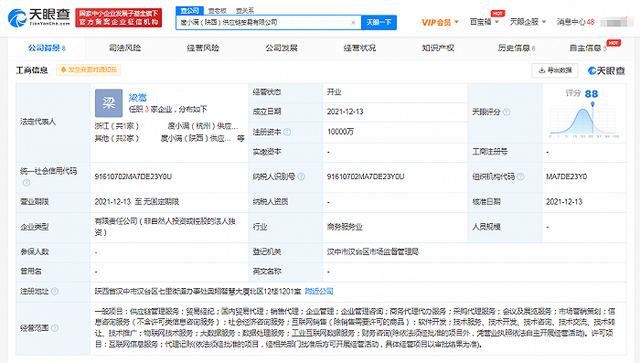This screenshot has height=363, width=640.
Task: Click the 开业 business status value
Action: tap(334, 92)
